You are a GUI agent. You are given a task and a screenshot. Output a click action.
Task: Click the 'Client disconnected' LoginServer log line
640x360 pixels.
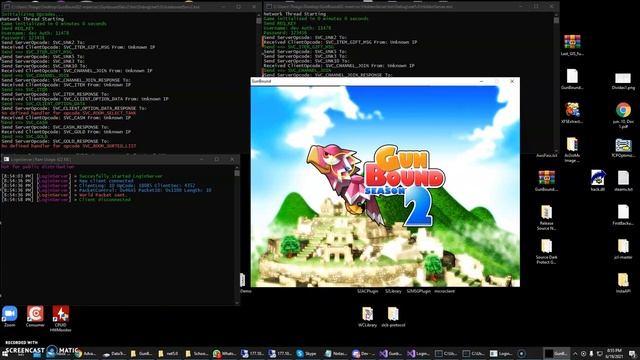pyautogui.click(x=105, y=200)
